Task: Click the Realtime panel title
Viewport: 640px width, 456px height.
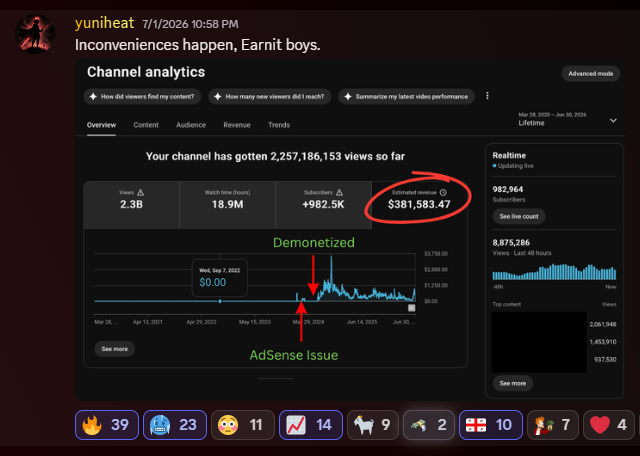Action: coord(509,156)
